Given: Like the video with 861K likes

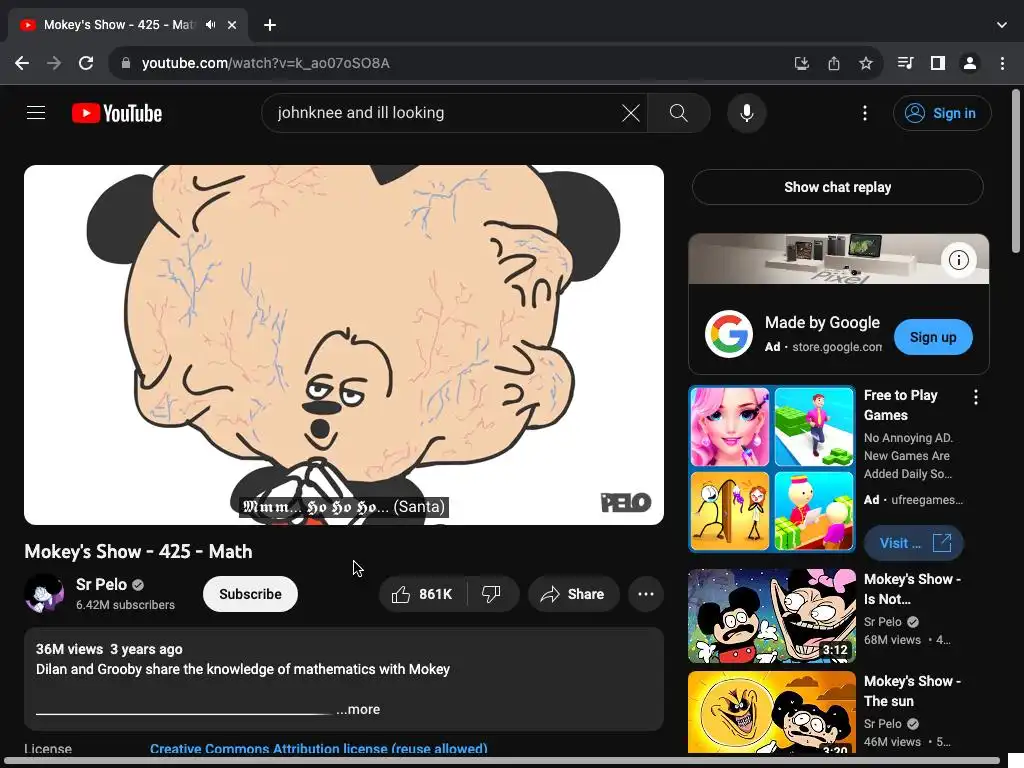Looking at the screenshot, I should [x=423, y=594].
